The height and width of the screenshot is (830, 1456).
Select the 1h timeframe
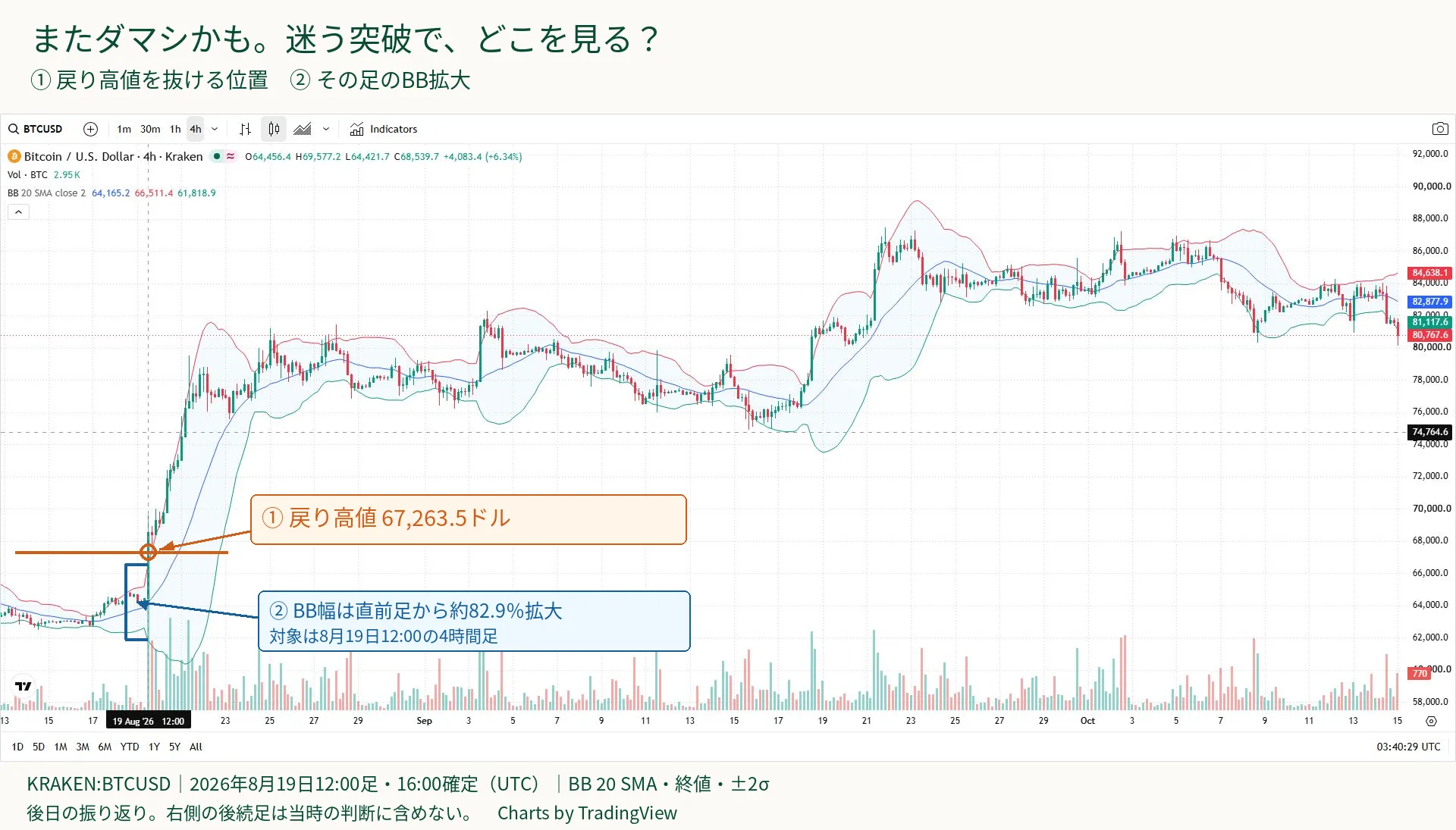[x=175, y=129]
